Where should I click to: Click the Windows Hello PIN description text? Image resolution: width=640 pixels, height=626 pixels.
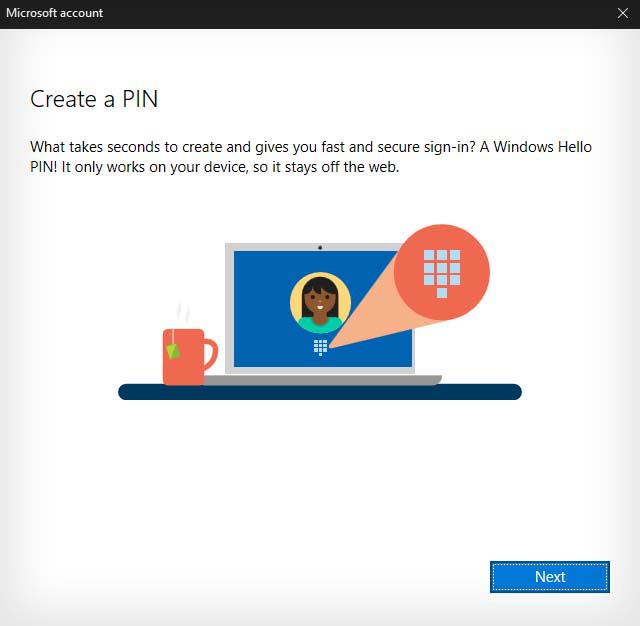coord(311,157)
